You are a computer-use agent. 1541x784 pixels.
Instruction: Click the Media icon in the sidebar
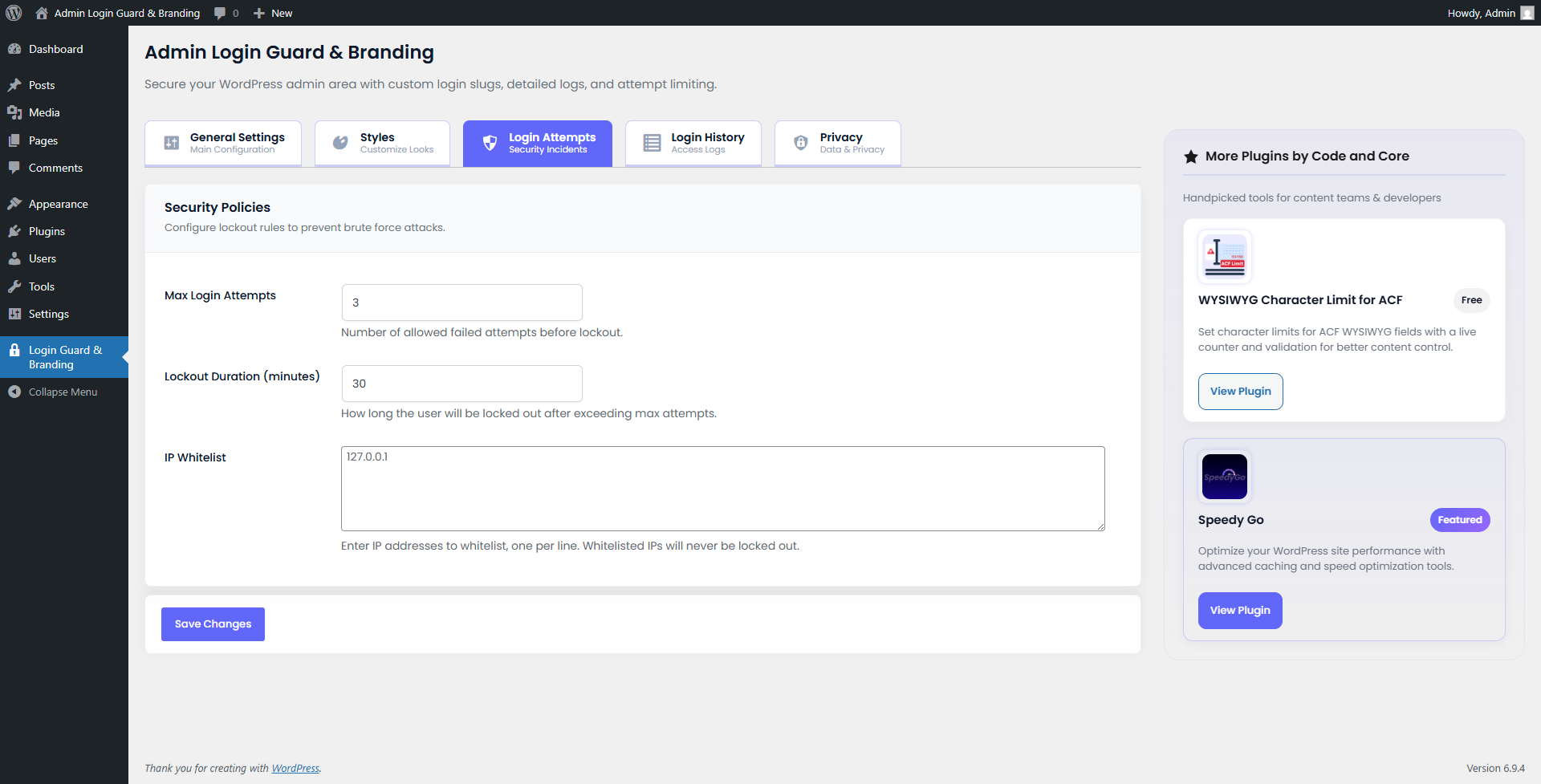point(14,112)
